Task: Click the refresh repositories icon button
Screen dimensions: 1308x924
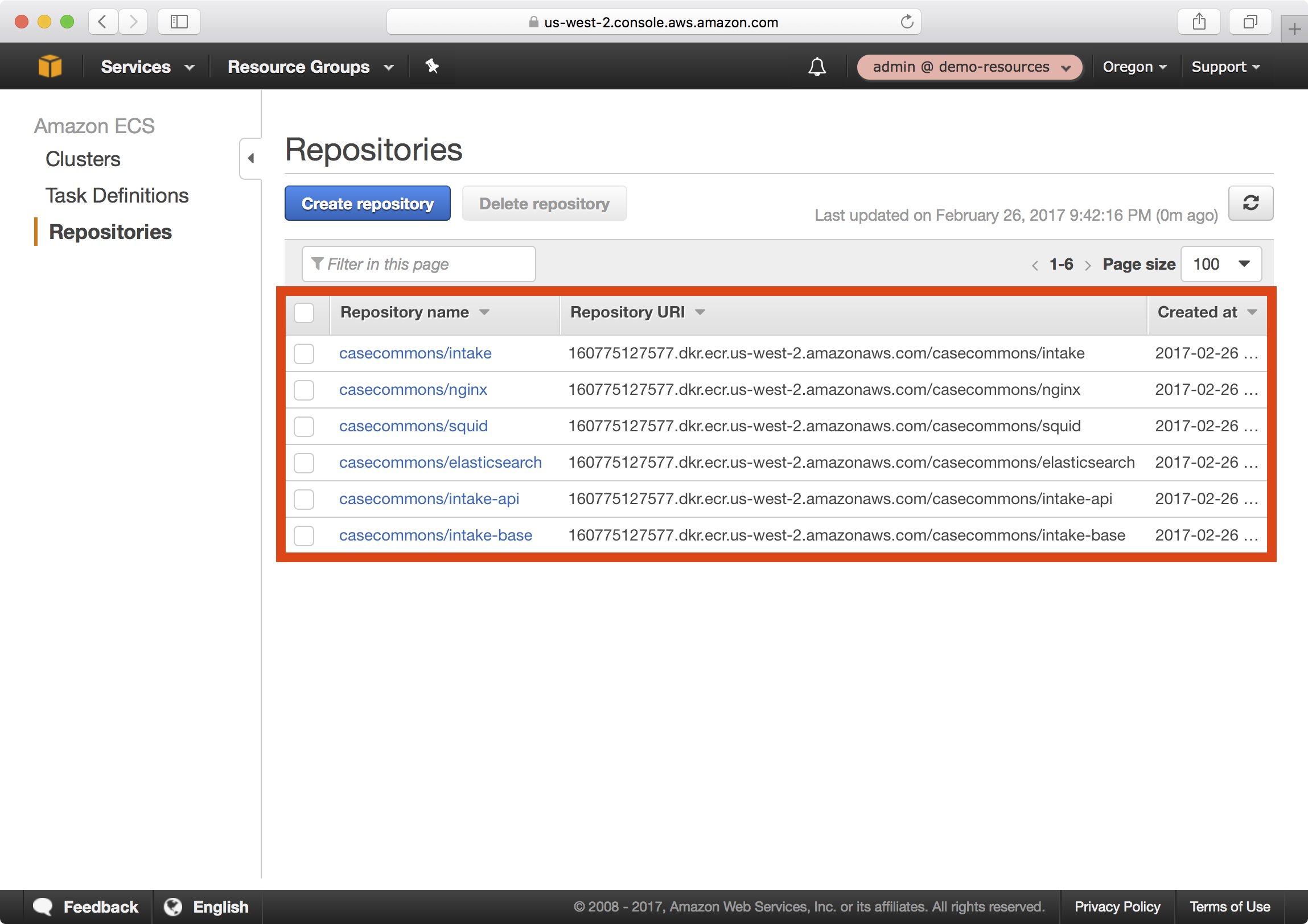Action: coord(1251,203)
